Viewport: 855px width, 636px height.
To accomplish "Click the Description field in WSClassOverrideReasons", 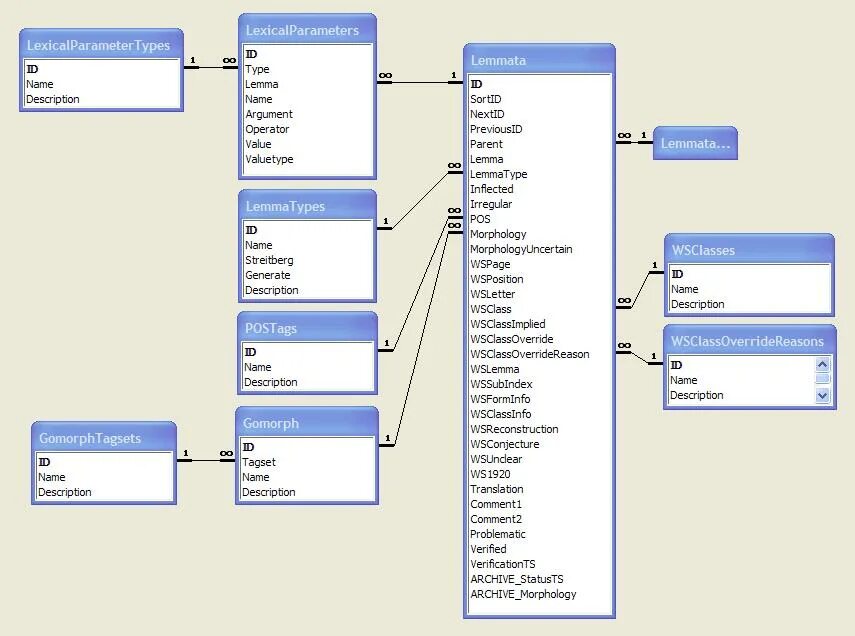I will click(x=742, y=395).
